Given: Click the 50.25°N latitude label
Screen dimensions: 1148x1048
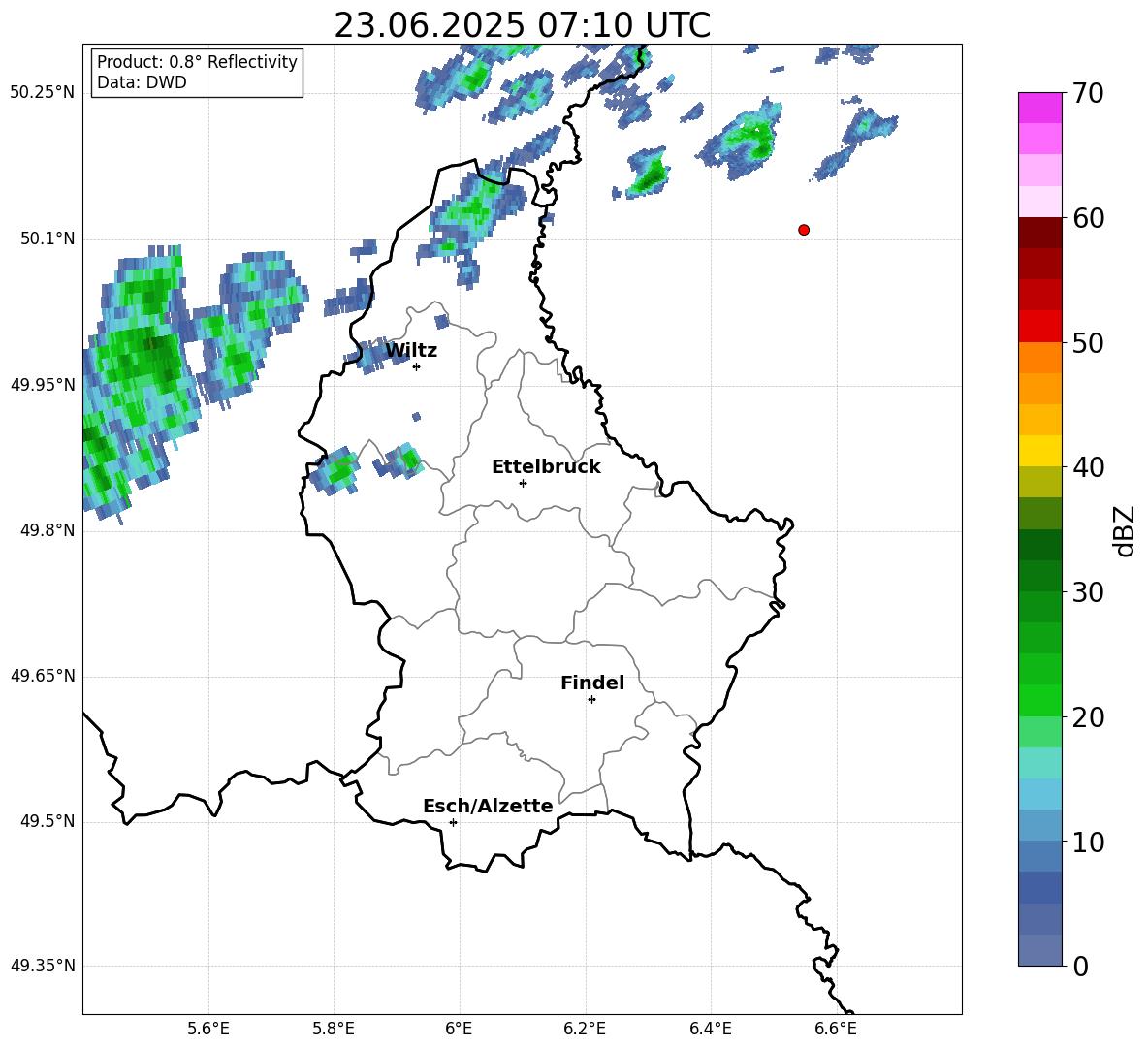Looking at the screenshot, I should [x=43, y=93].
